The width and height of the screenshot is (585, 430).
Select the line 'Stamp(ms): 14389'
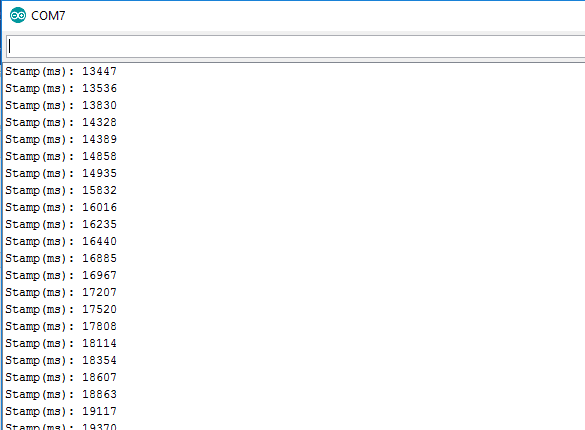coord(61,139)
